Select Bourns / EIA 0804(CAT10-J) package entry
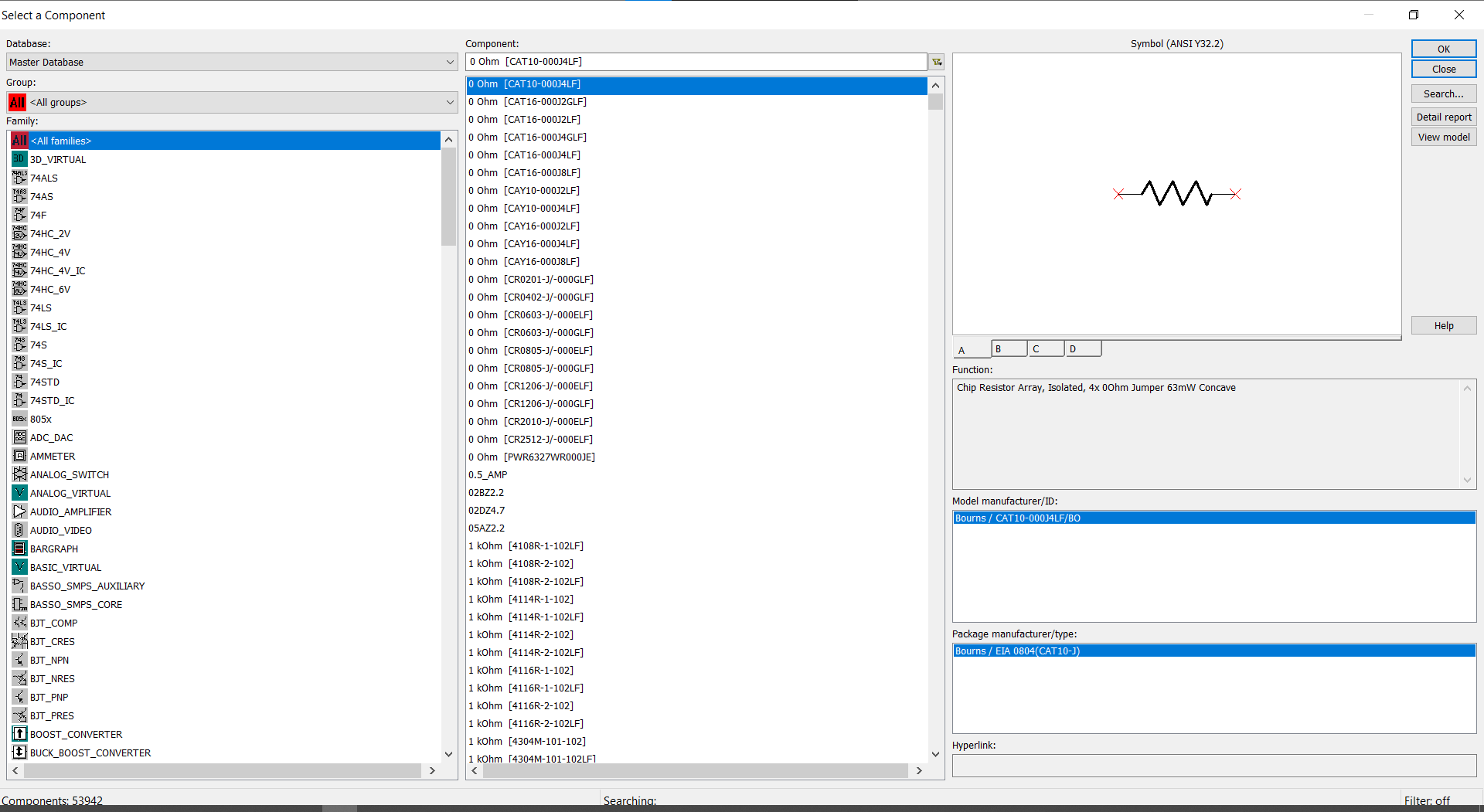The image size is (1484, 812). [1214, 651]
